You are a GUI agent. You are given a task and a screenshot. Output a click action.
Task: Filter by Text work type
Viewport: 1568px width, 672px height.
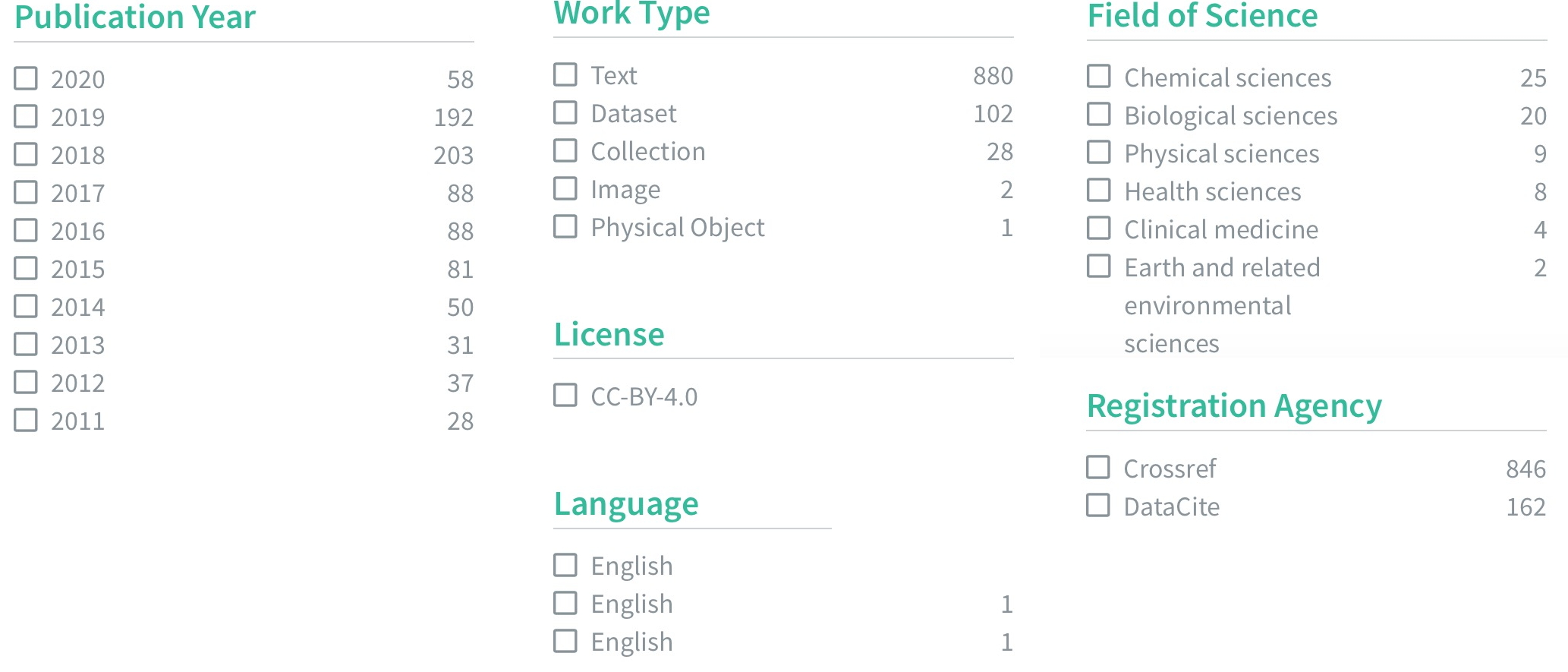click(x=565, y=74)
